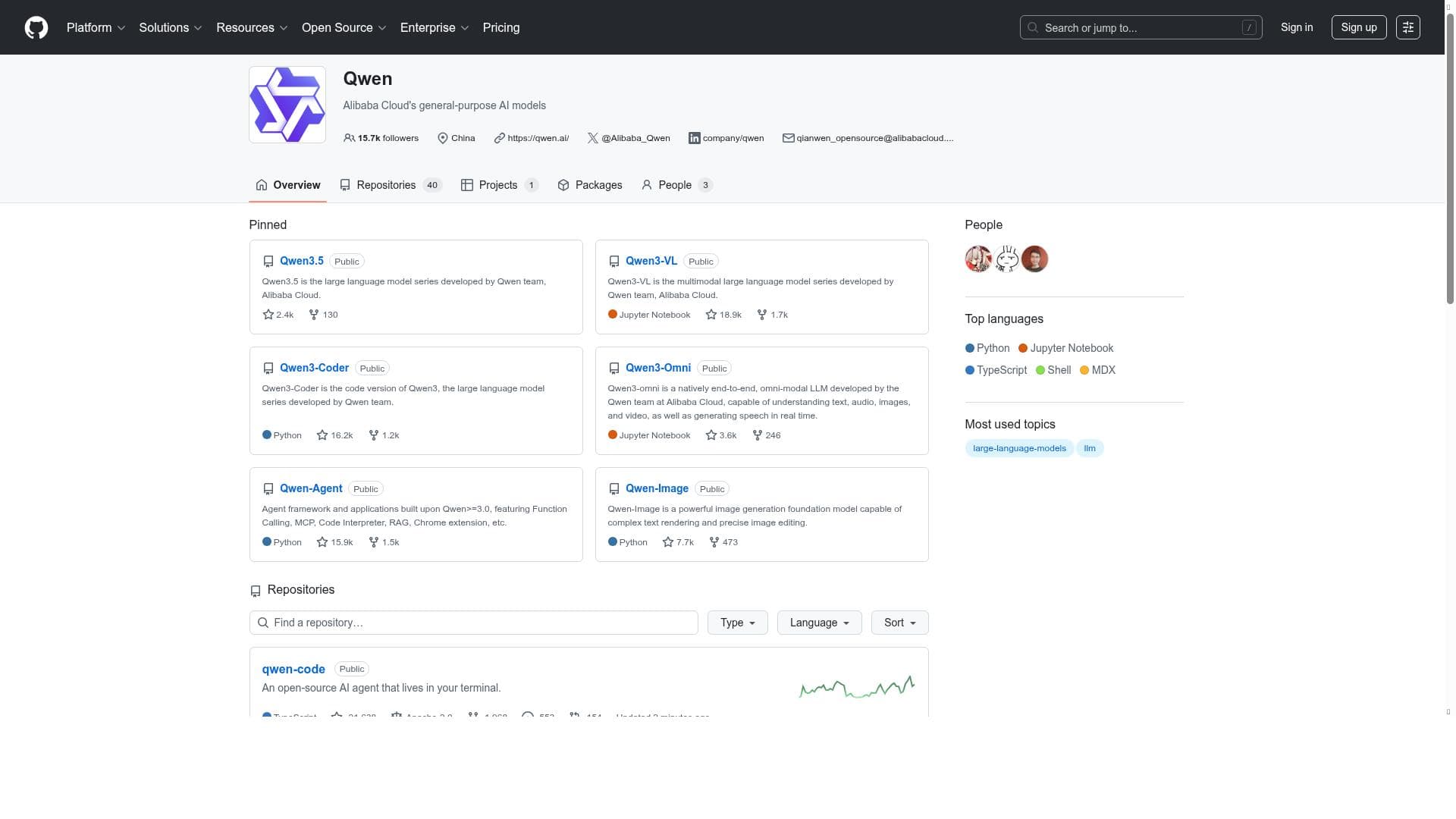The width and height of the screenshot is (1456, 819).
Task: Click the link icon next to qwen.ai
Action: point(499,138)
